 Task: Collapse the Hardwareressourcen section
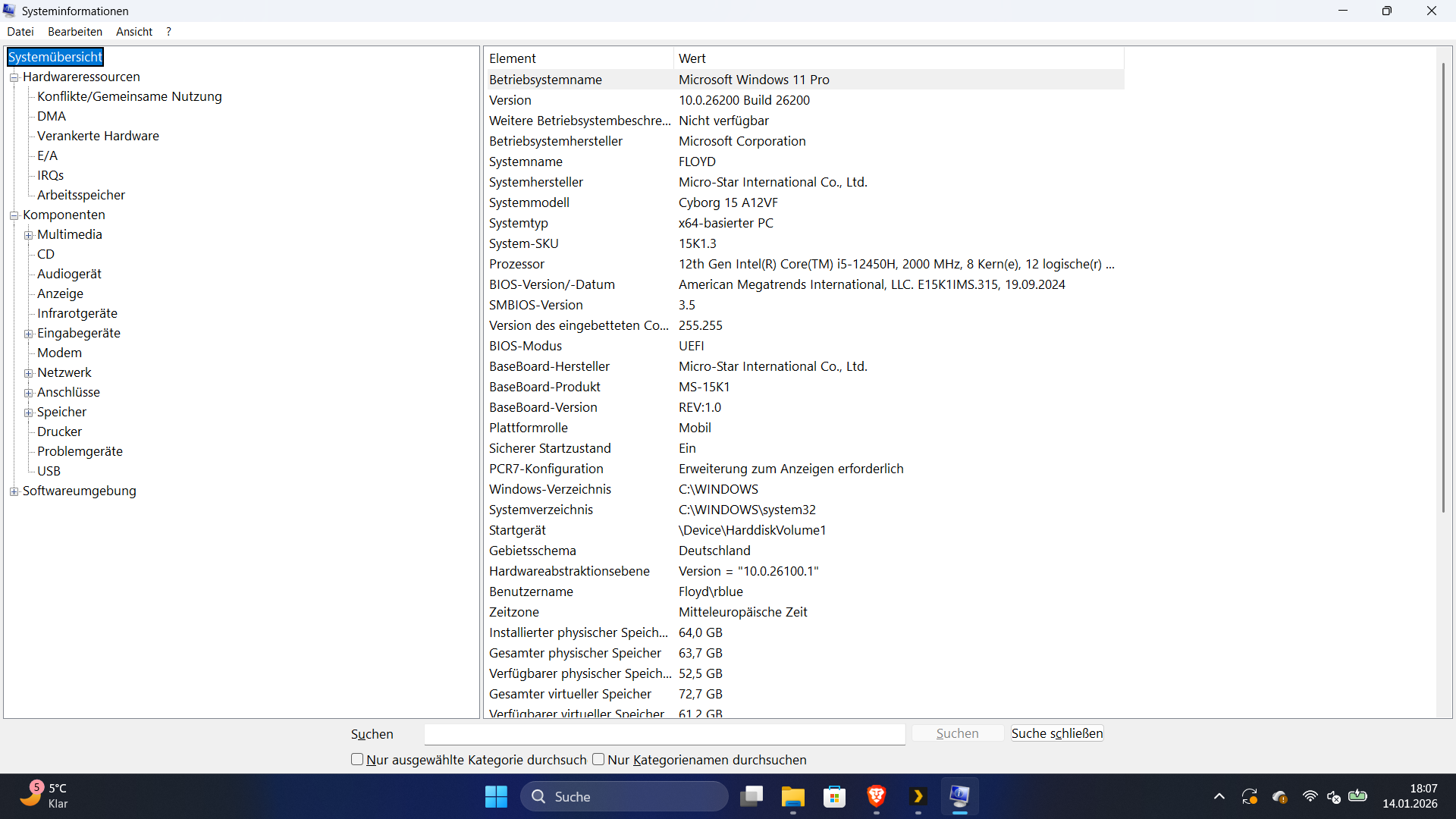tap(14, 77)
